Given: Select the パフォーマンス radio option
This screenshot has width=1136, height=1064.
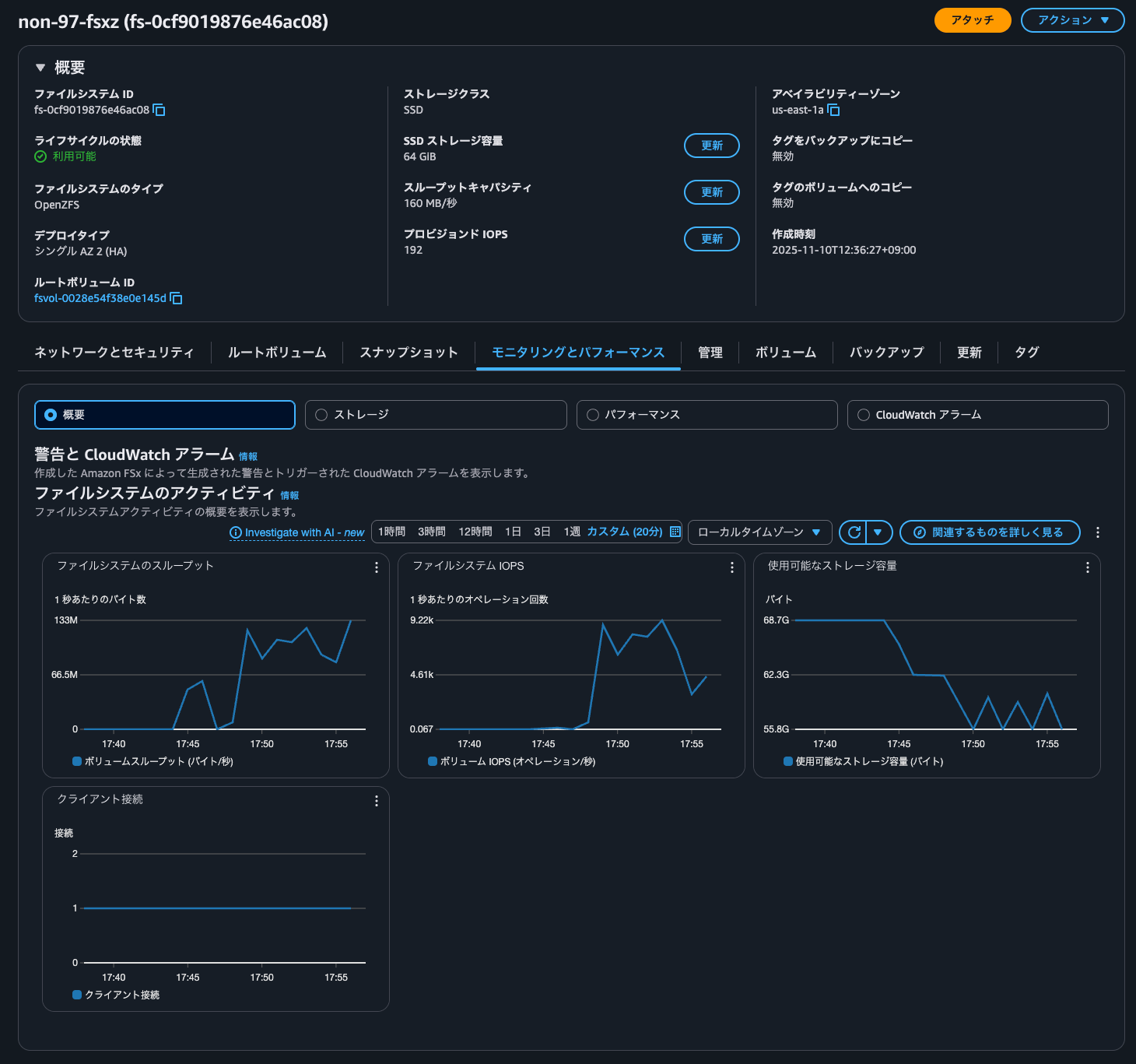Looking at the screenshot, I should click(593, 415).
